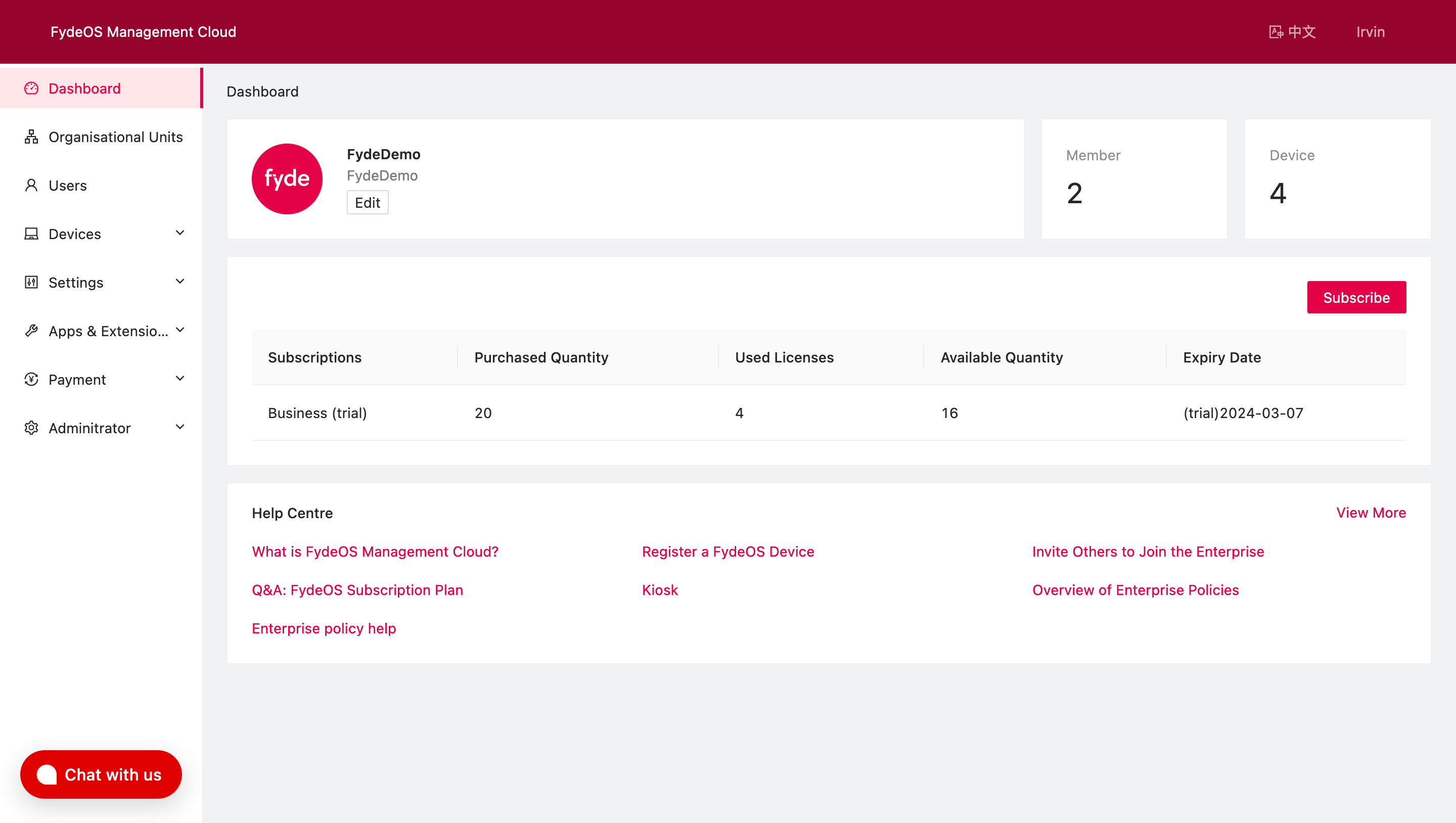Image resolution: width=1456 pixels, height=823 pixels.
Task: Open the Chat with us widget
Action: click(101, 774)
